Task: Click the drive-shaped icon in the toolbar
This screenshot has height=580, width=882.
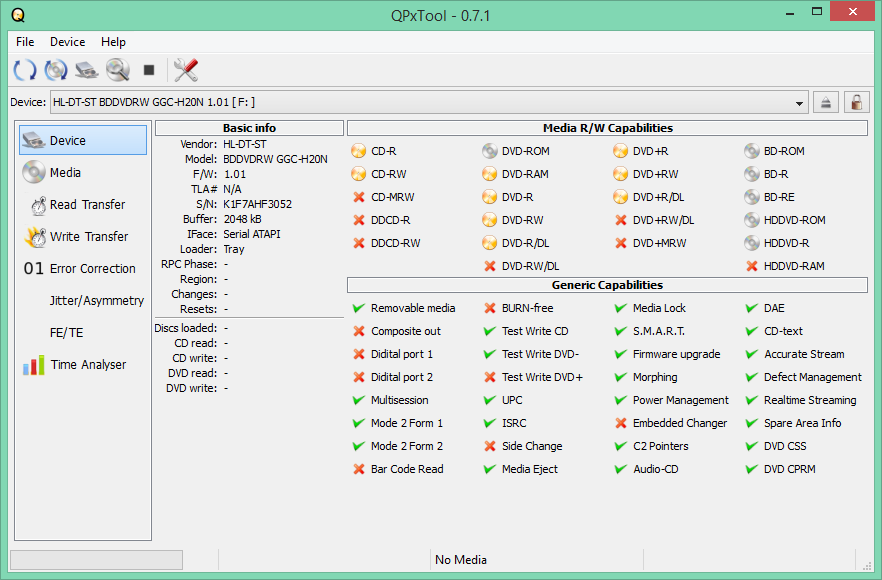Action: coord(87,70)
